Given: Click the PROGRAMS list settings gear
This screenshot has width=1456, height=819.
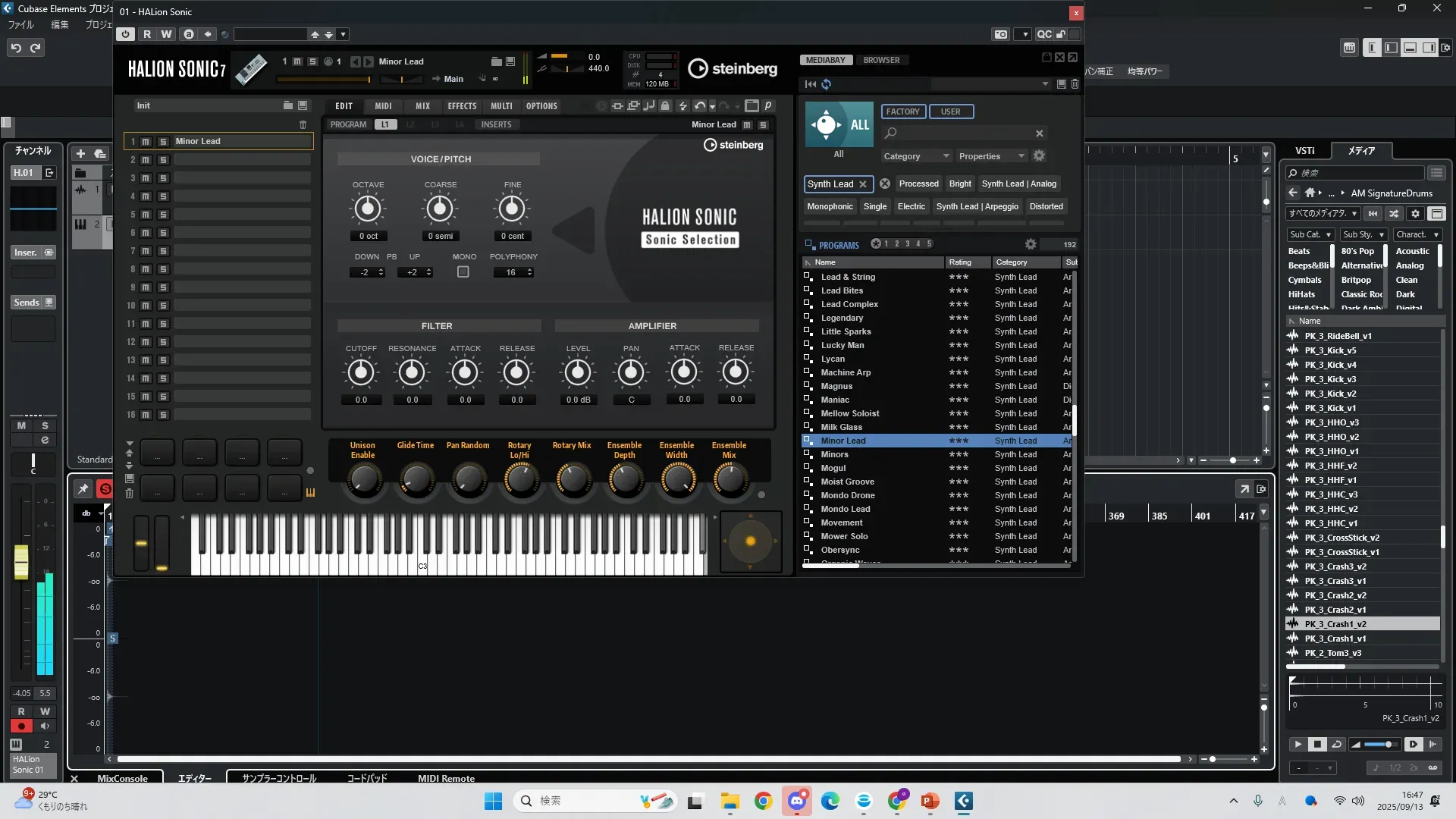Looking at the screenshot, I should [x=1031, y=244].
